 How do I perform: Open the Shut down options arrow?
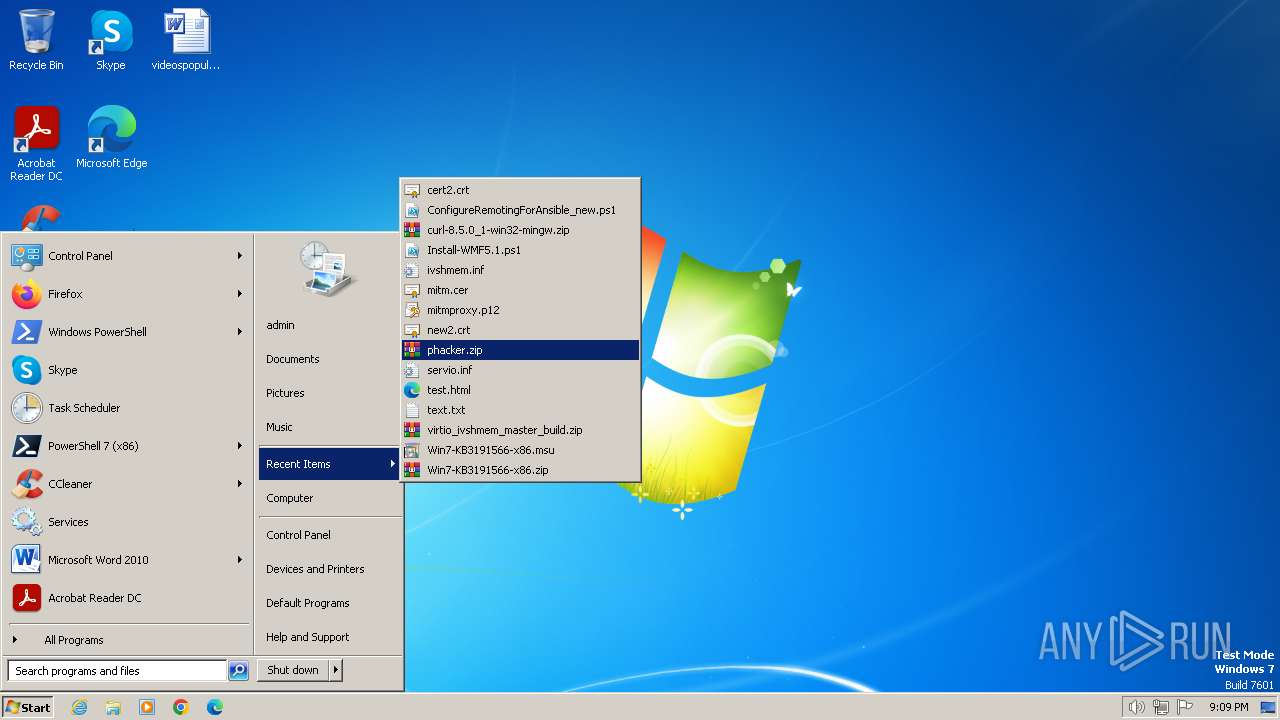[336, 670]
